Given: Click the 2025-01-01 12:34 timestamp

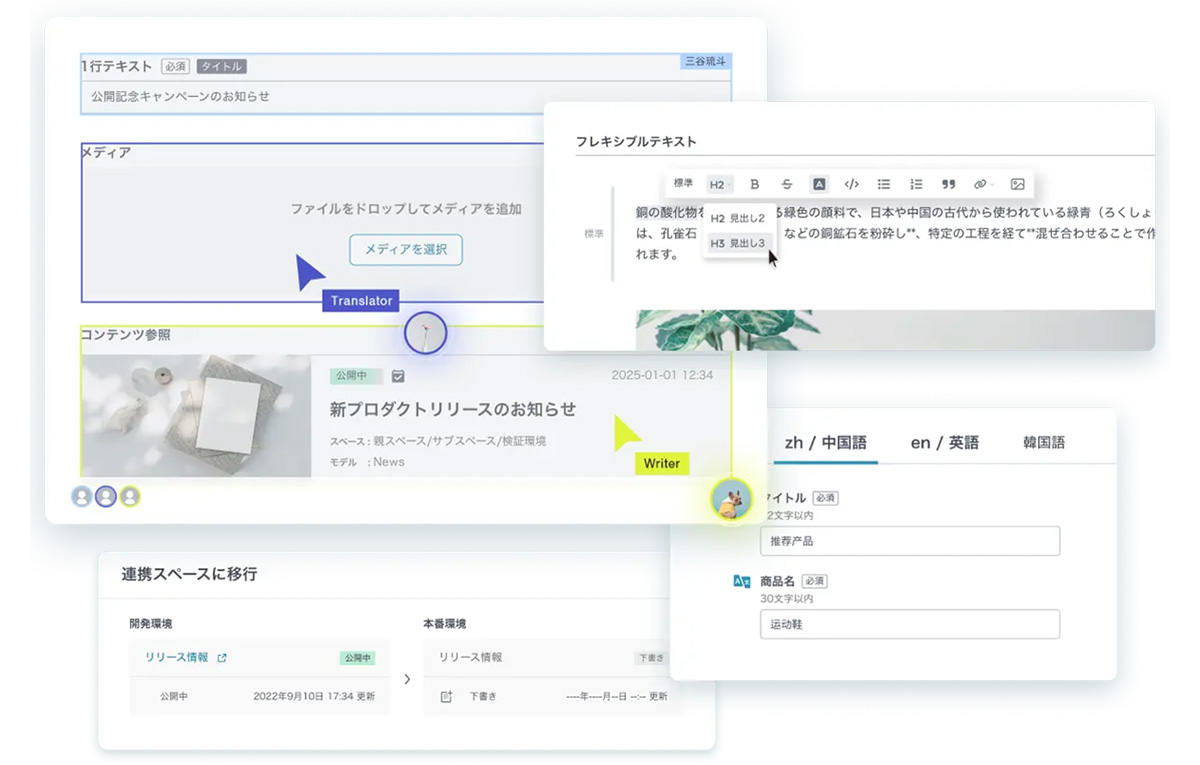Looking at the screenshot, I should pyautogui.click(x=662, y=376).
